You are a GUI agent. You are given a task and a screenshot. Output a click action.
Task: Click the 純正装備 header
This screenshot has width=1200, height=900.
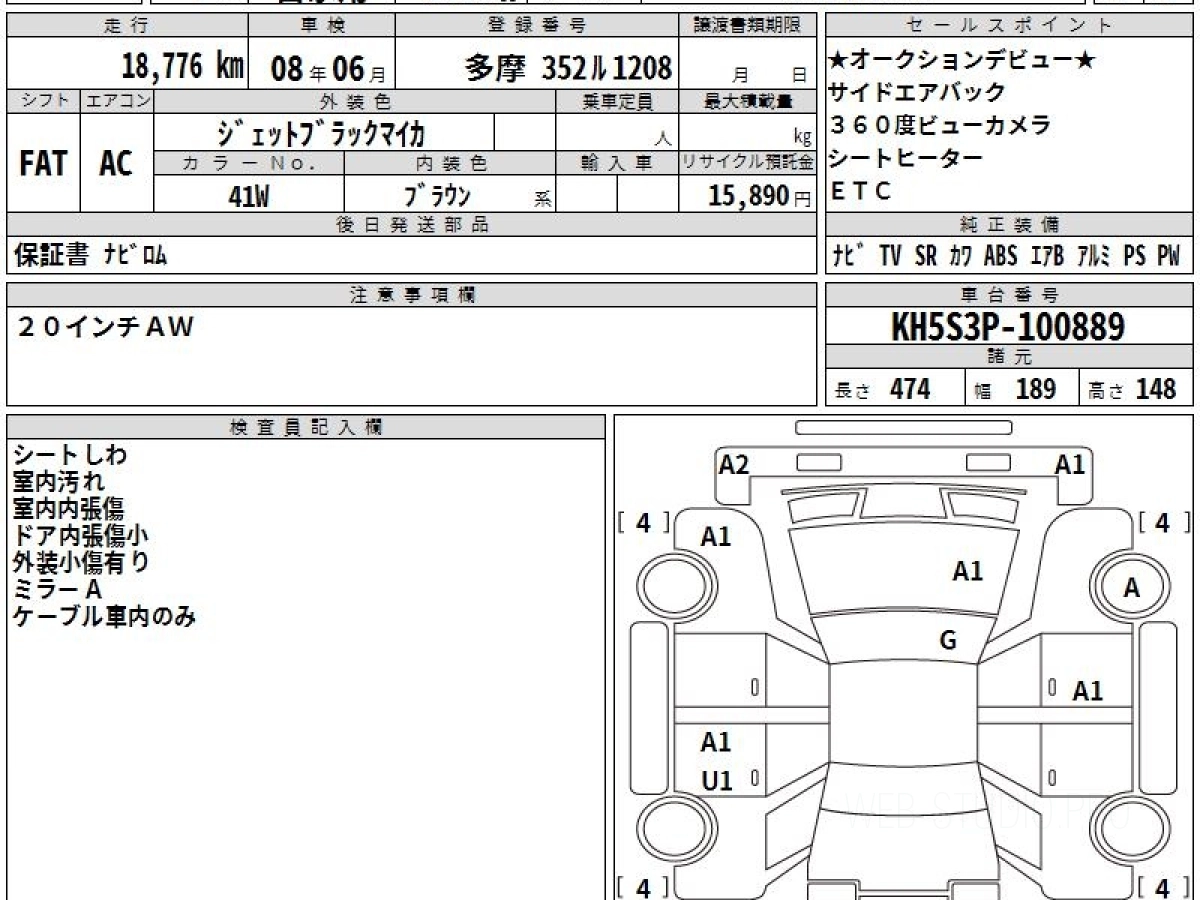1010,224
